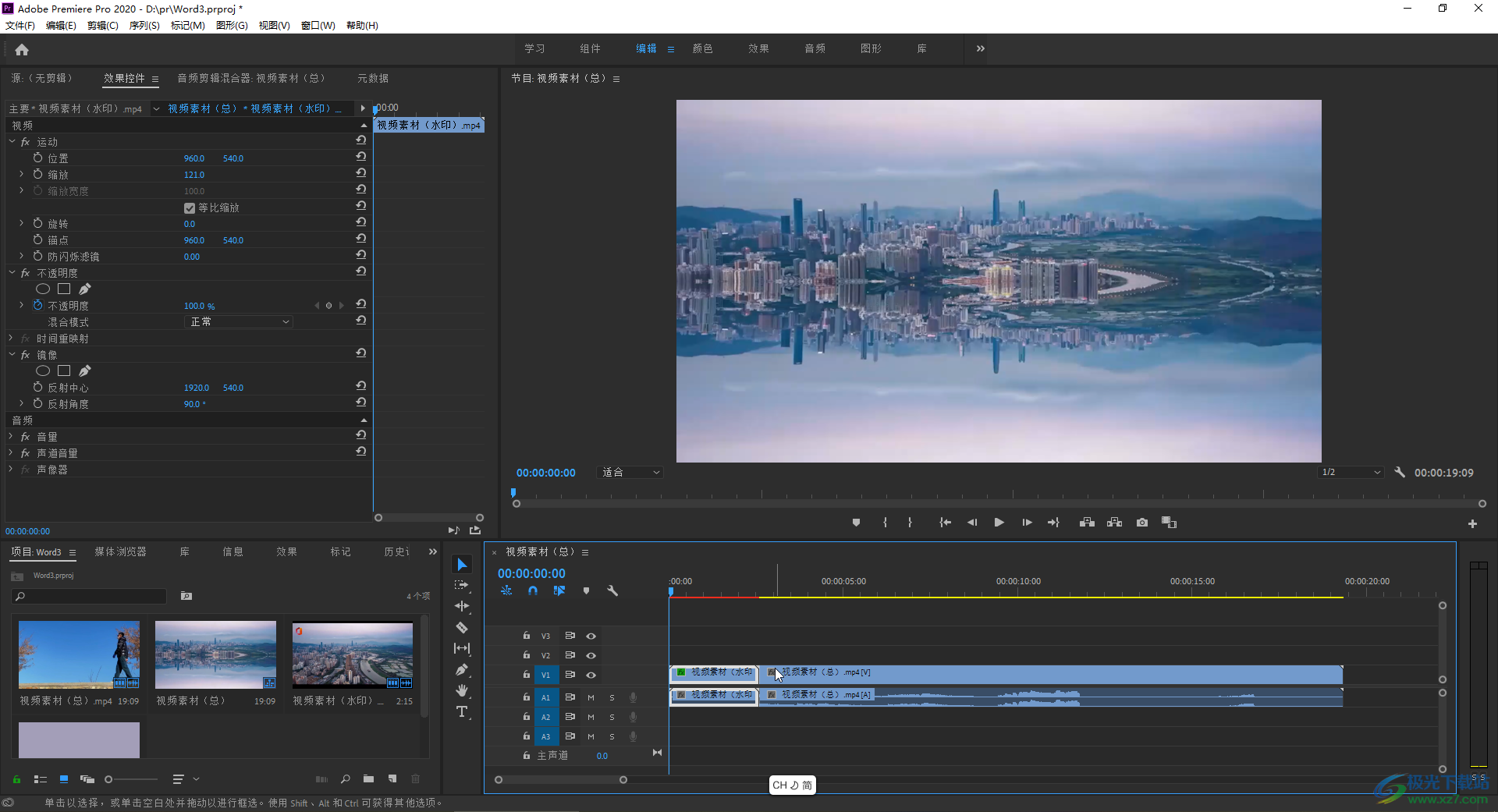Toggle lock on track V1
Viewport: 1498px width, 812px height.
click(x=527, y=675)
